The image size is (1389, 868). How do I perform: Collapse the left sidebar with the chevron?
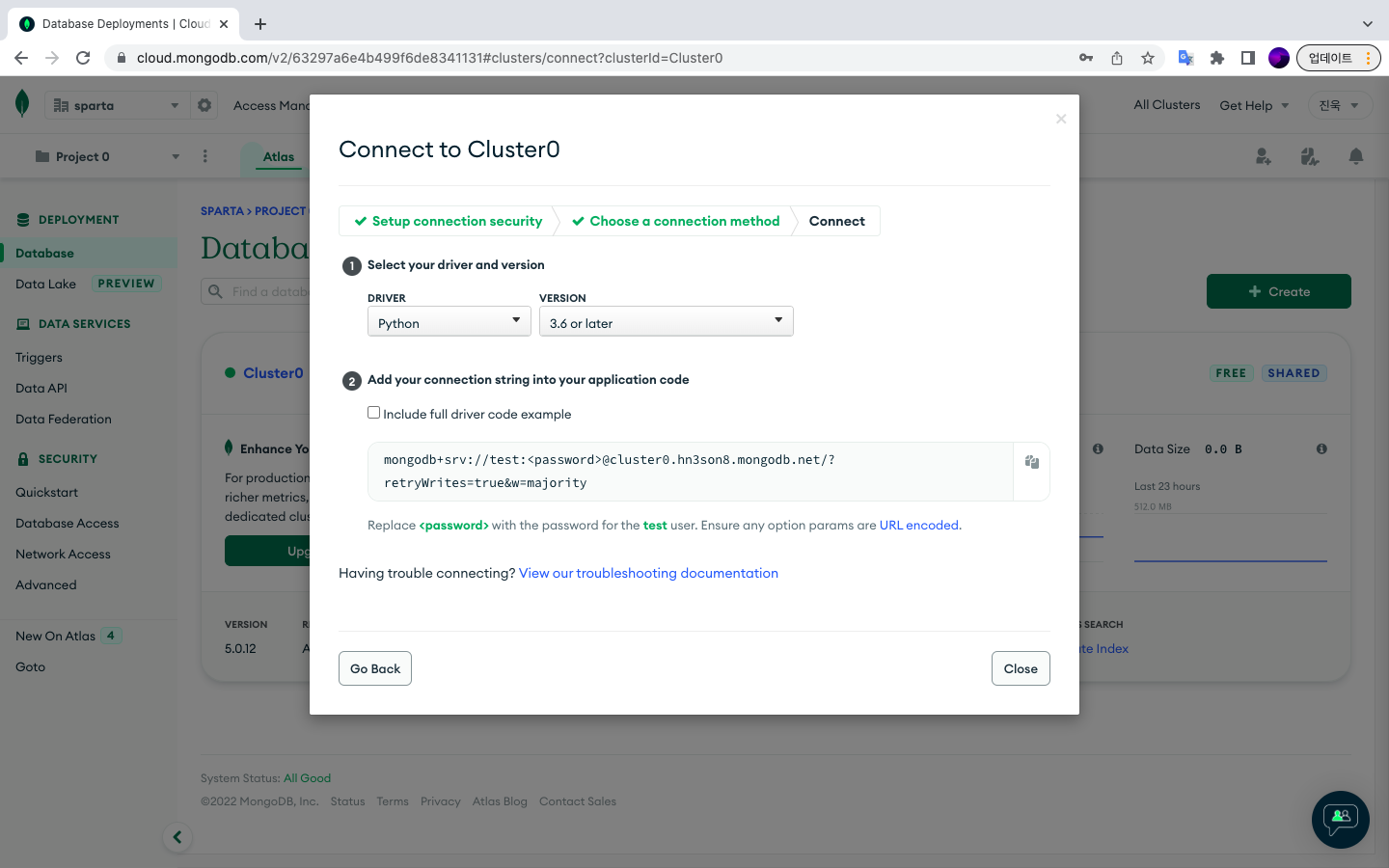(177, 837)
